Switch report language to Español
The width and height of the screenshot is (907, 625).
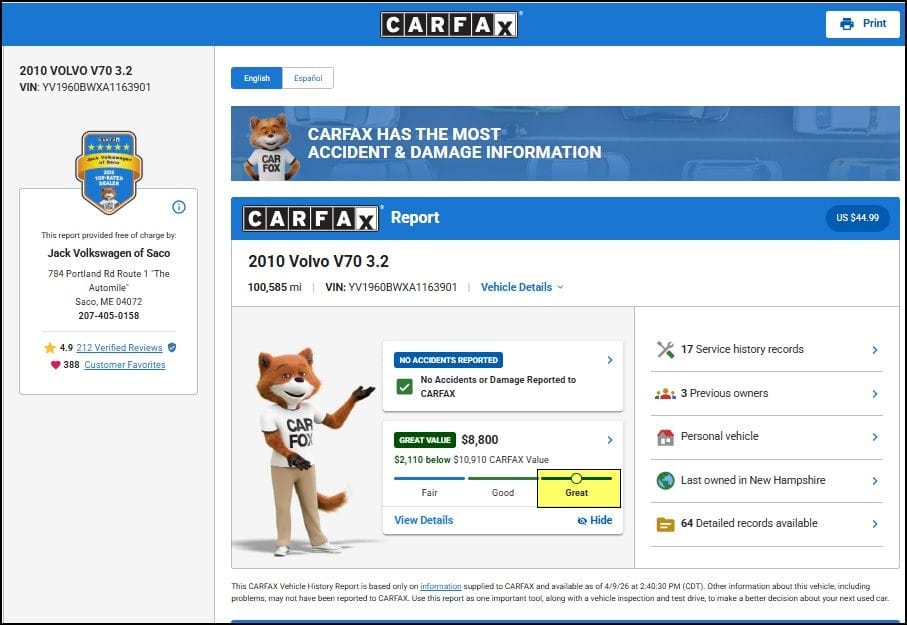308,78
